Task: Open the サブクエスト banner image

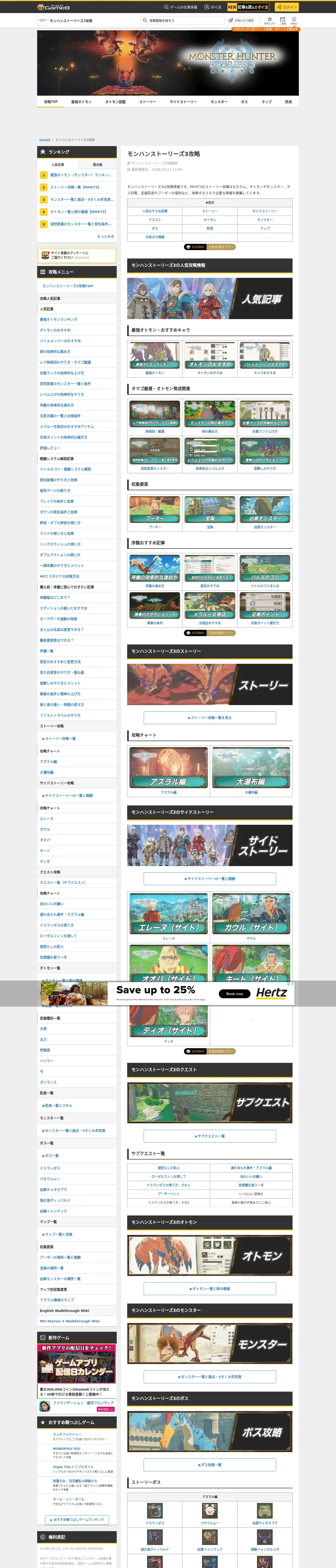Action: click(x=210, y=1102)
